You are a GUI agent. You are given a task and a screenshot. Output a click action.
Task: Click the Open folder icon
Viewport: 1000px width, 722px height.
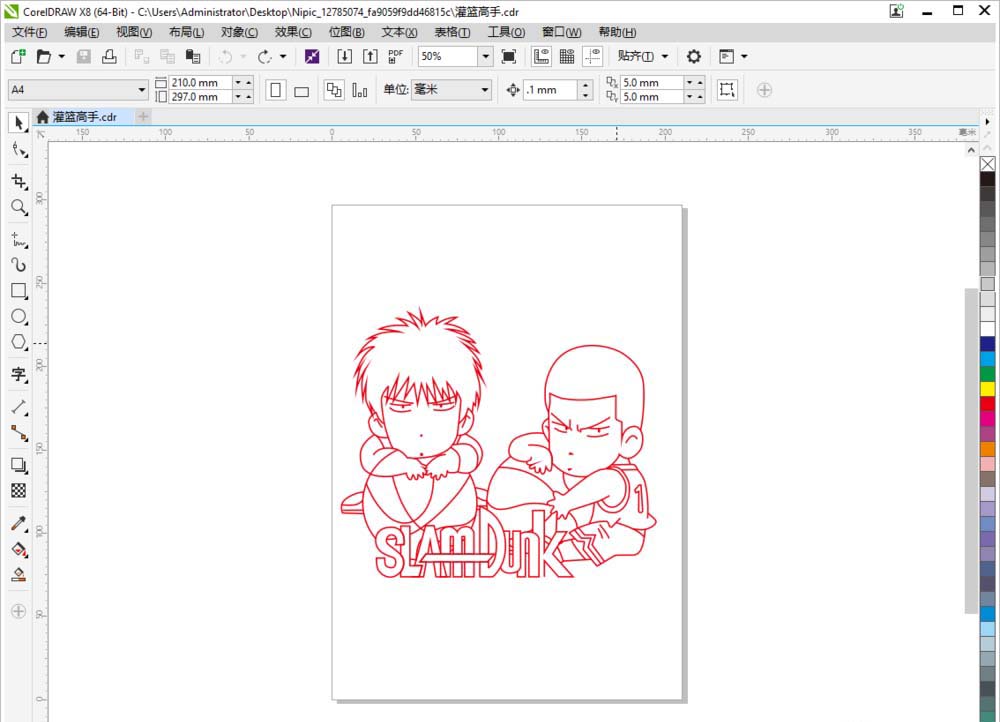pyautogui.click(x=43, y=56)
